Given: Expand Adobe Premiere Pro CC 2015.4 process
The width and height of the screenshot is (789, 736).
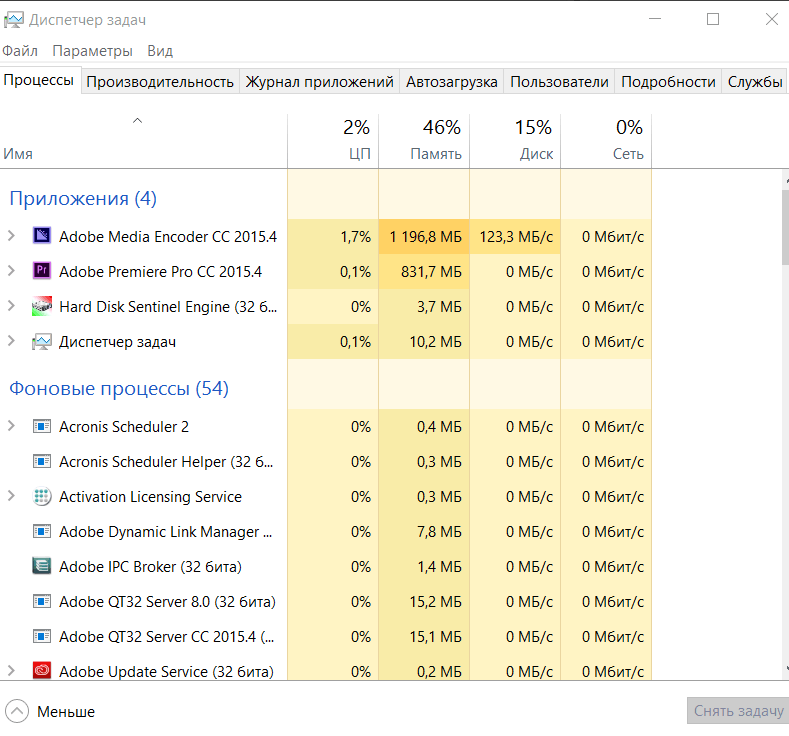Looking at the screenshot, I should [x=11, y=271].
